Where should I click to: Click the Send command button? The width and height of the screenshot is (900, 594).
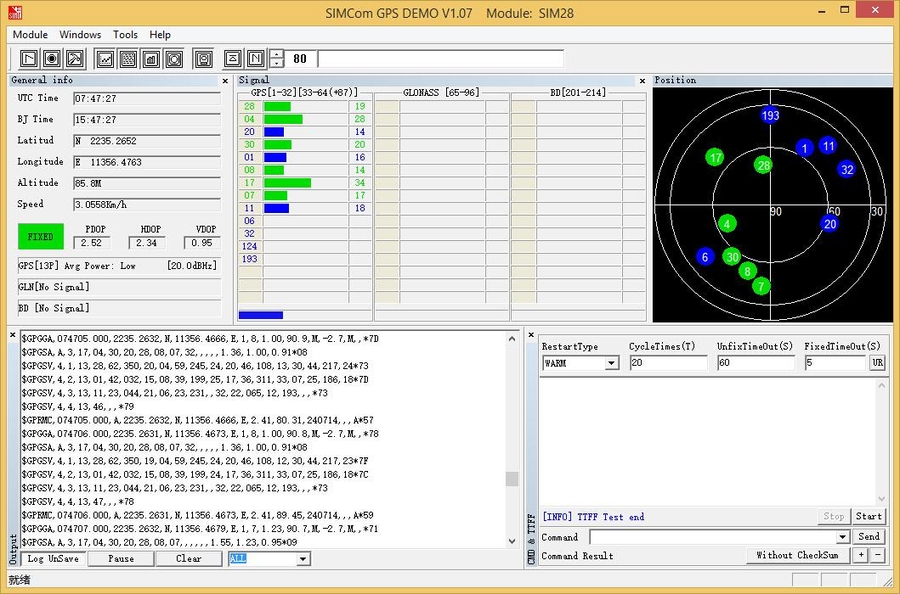(x=869, y=537)
